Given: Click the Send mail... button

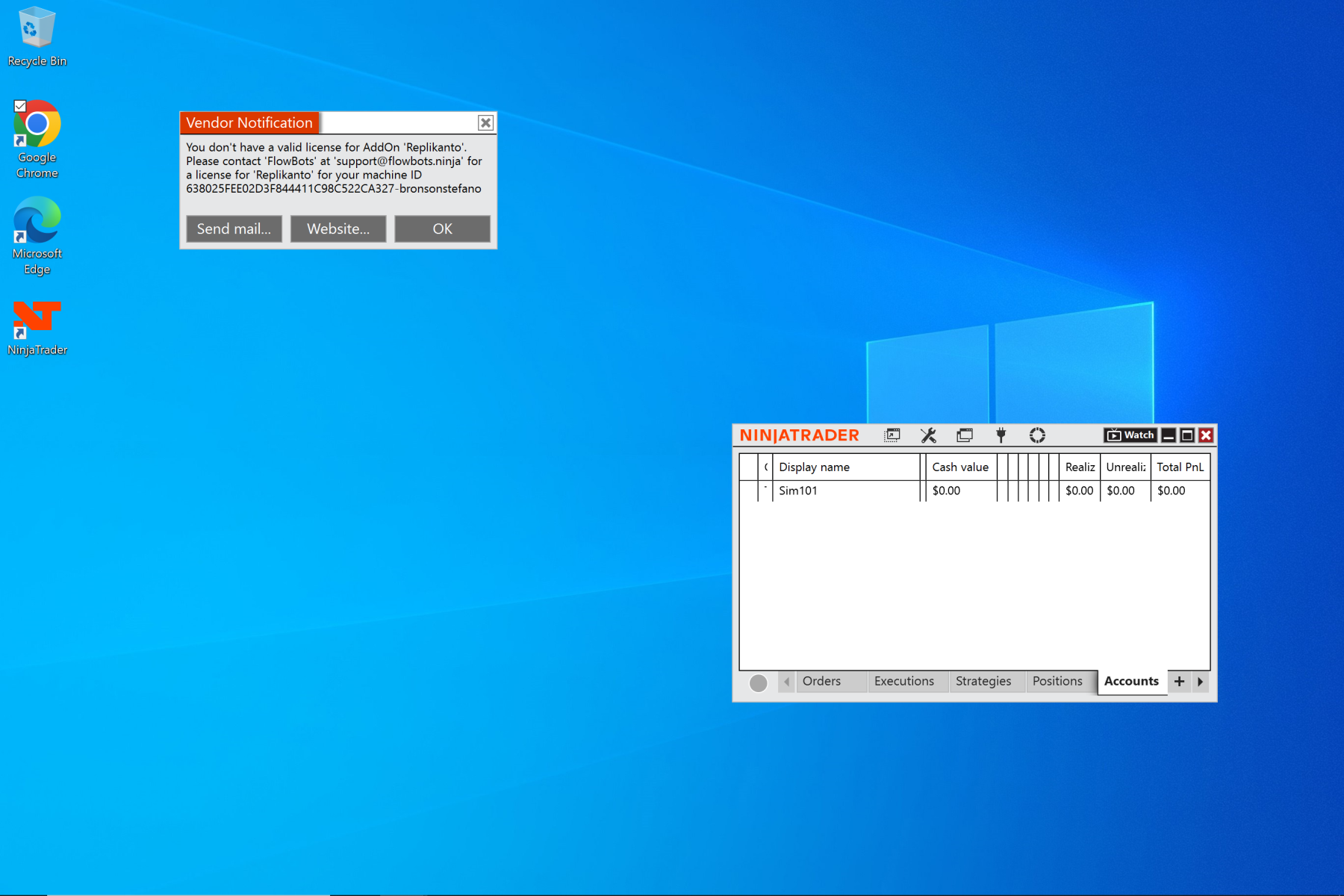Looking at the screenshot, I should coord(234,228).
